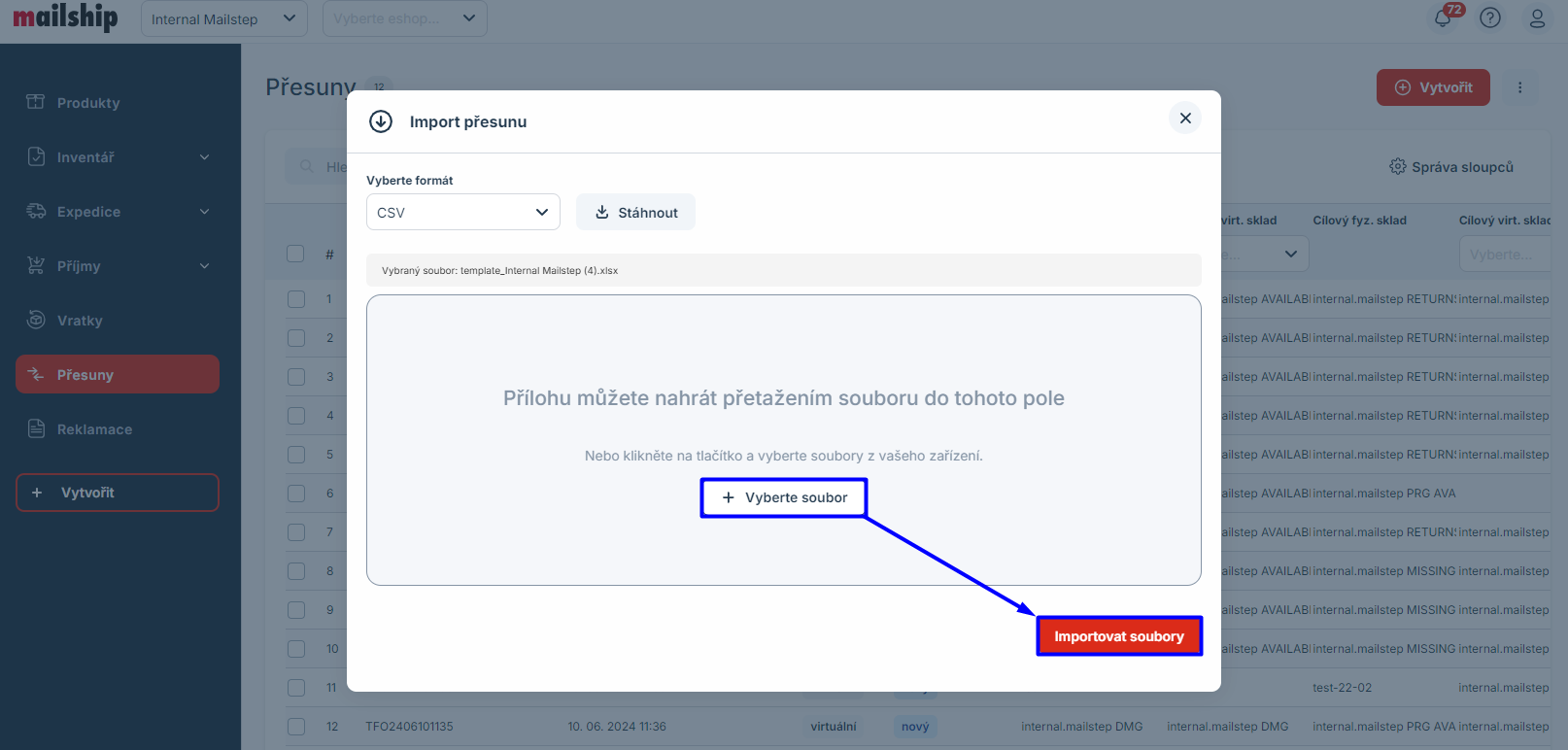Open Produkty in the sidebar
This screenshot has height=750, width=1568.
[x=87, y=103]
